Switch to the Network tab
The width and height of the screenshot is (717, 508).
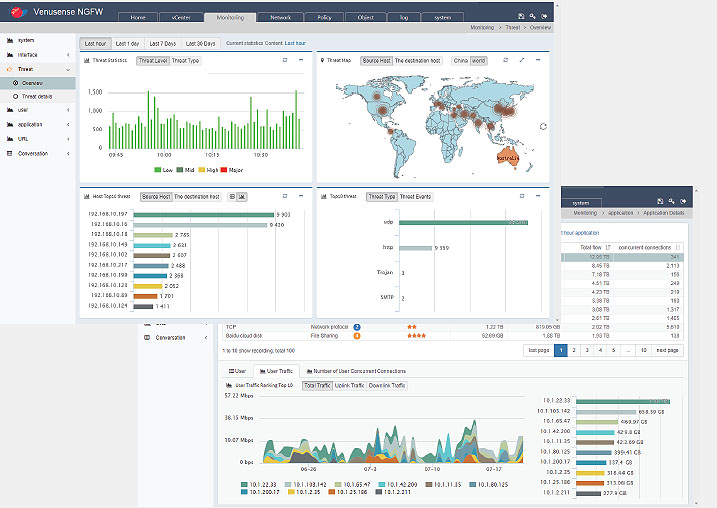pyautogui.click(x=281, y=18)
